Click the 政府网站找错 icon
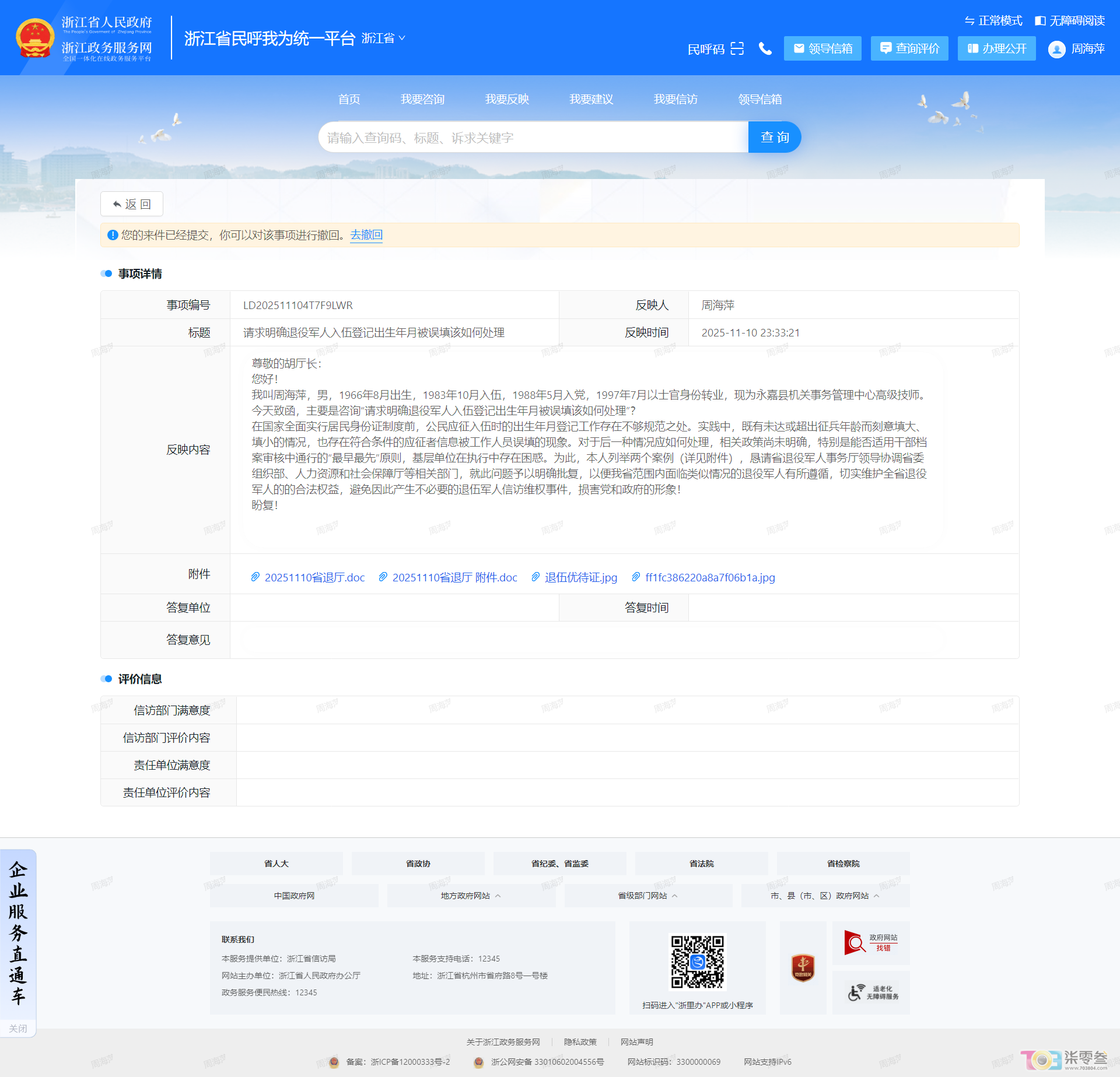The image size is (1120, 1077). click(x=870, y=942)
